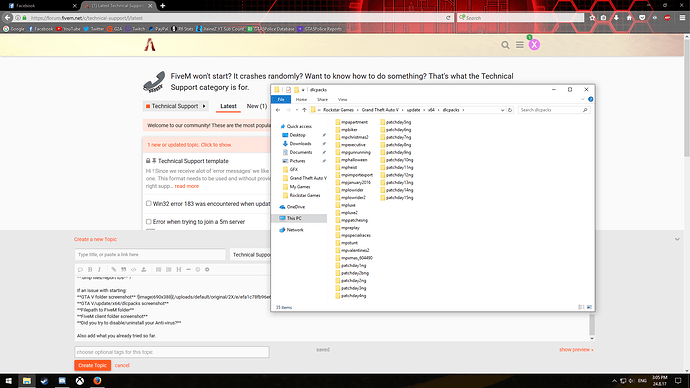Click read more in the template topic
690x388 pixels.
187,186
